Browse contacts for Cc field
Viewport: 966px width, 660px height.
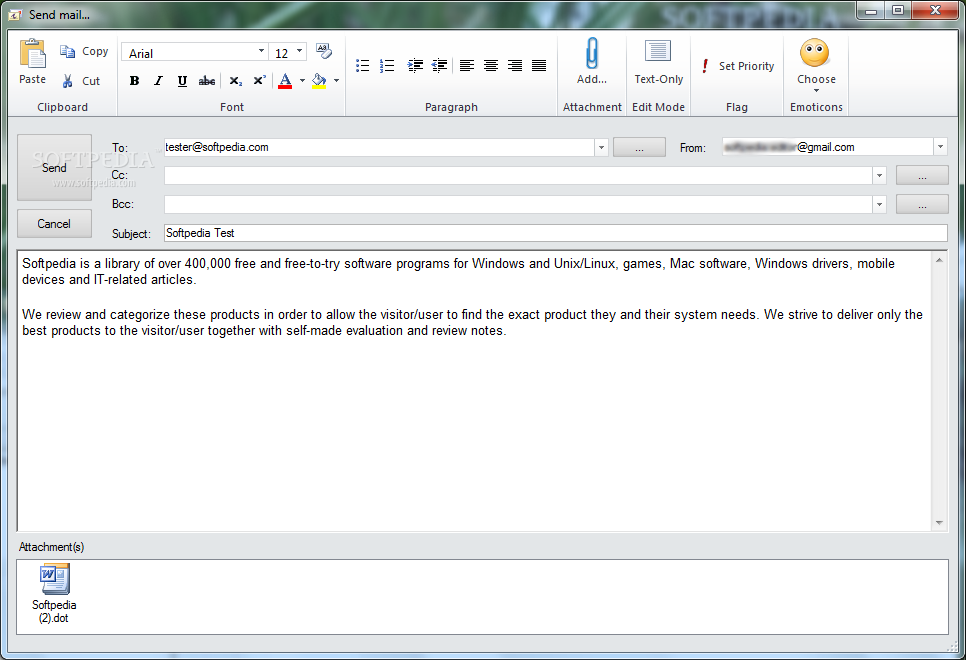pyautogui.click(x=922, y=176)
